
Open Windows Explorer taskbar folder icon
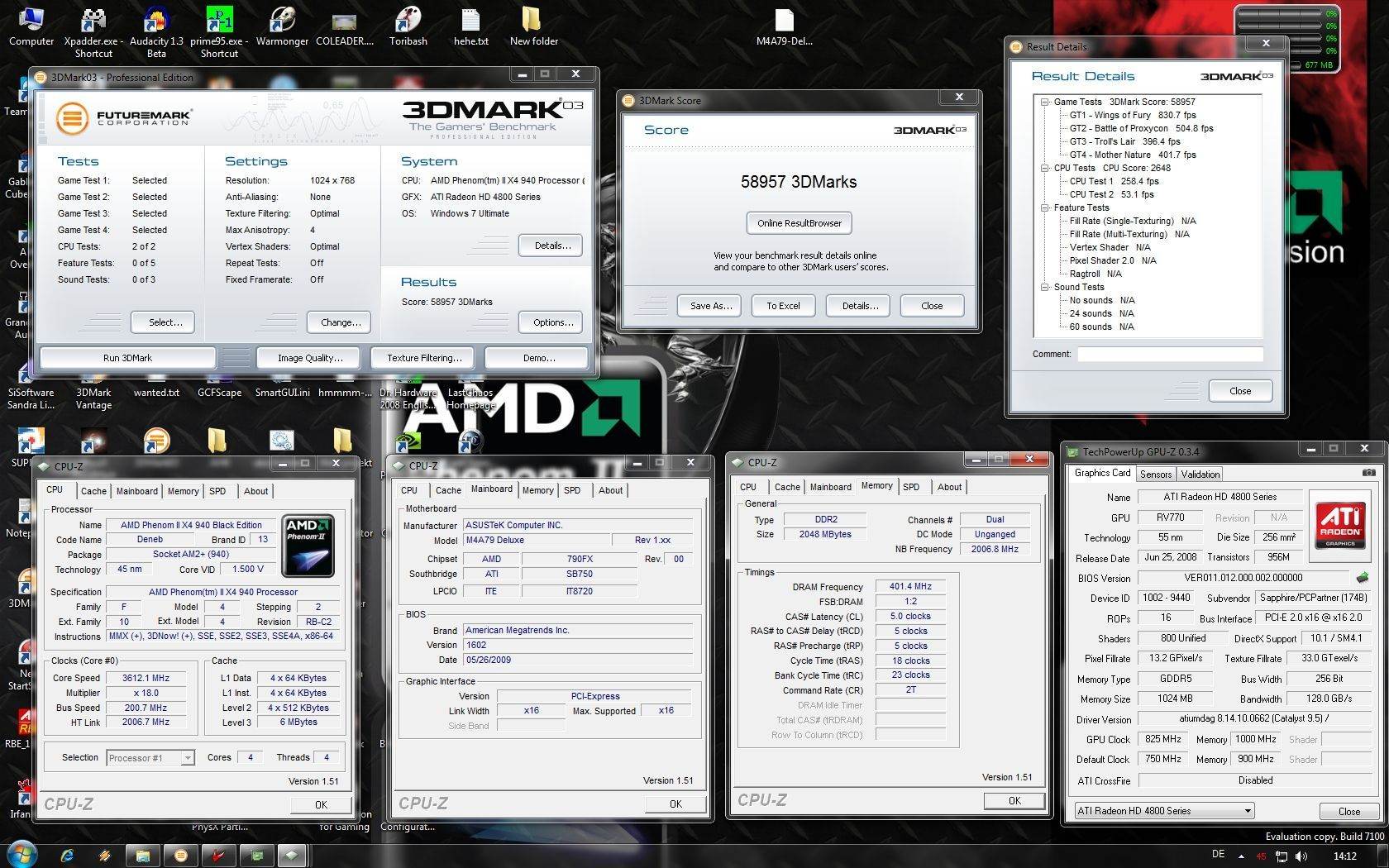[x=143, y=855]
